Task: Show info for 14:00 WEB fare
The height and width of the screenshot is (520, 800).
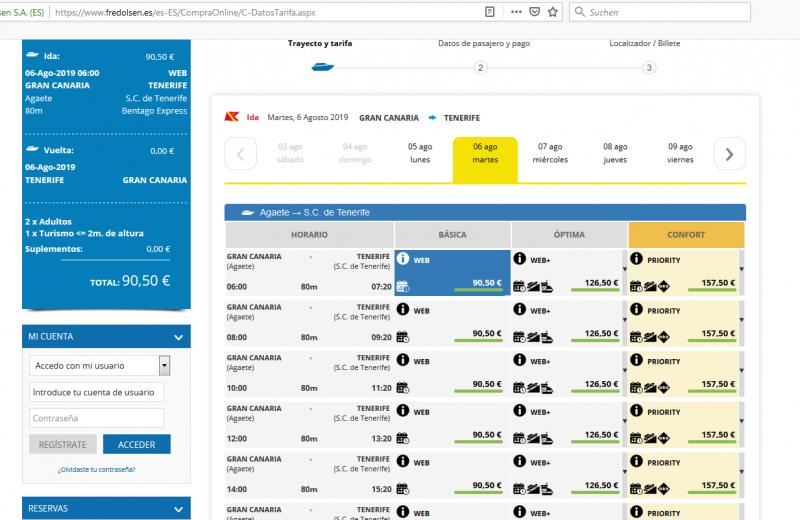Action: click(x=403, y=461)
